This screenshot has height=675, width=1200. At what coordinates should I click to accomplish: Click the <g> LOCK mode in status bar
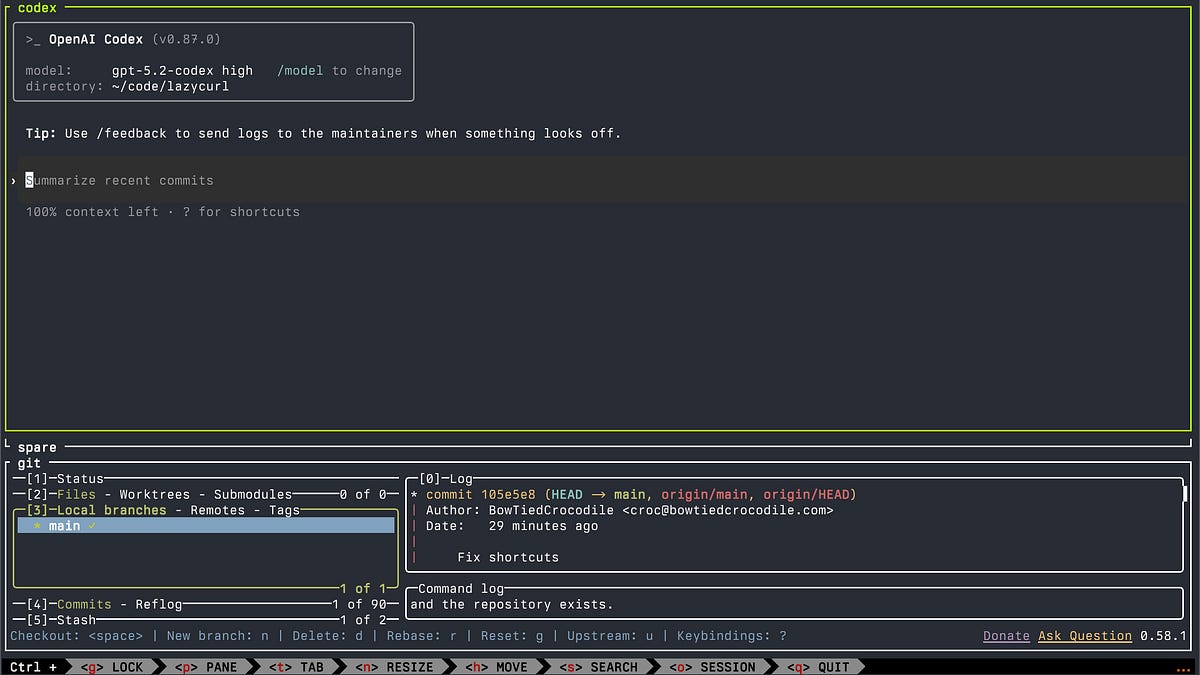[x=112, y=667]
